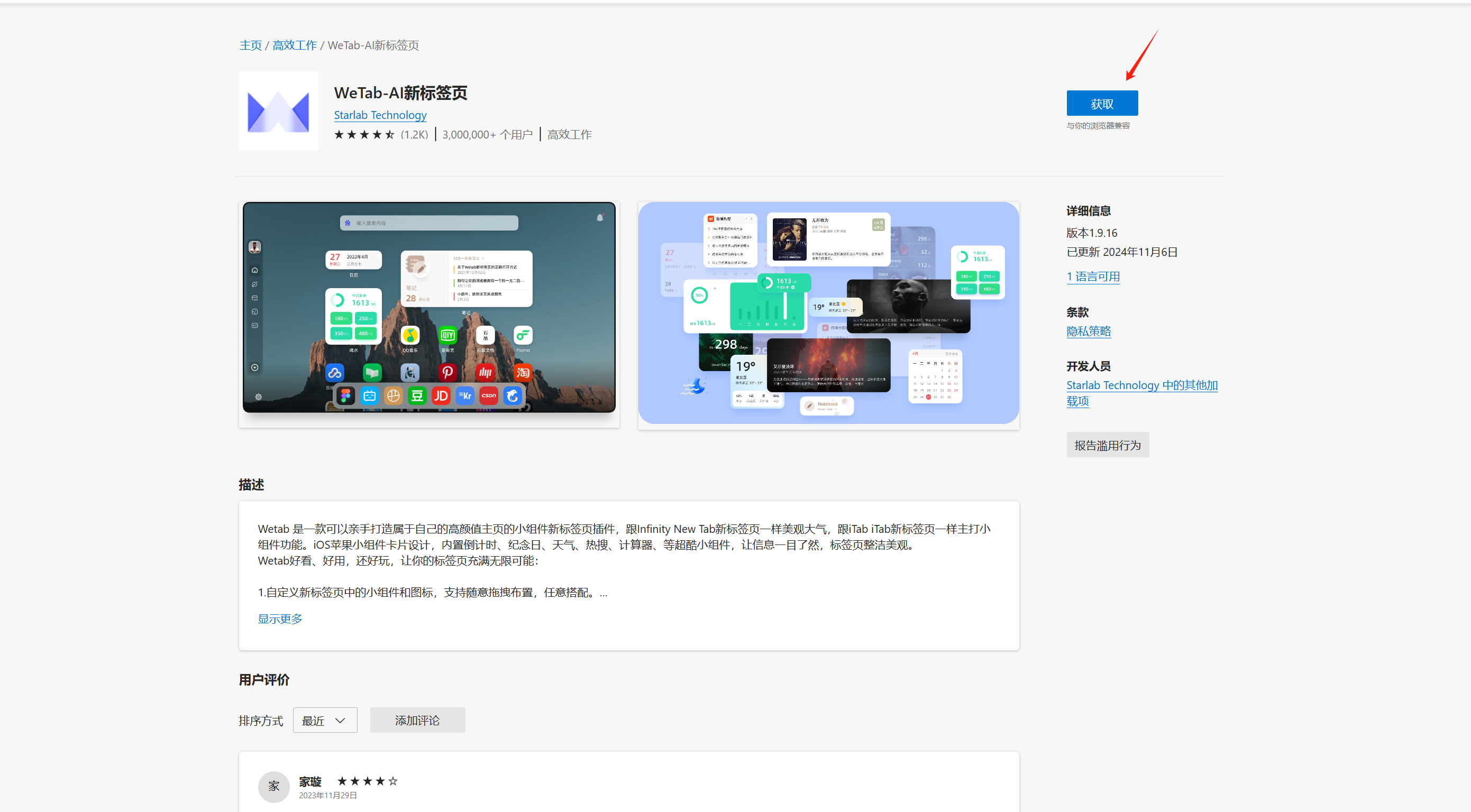This screenshot has height=812, width=1471.
Task: Open the Starlab Technology developer link
Action: pos(380,115)
